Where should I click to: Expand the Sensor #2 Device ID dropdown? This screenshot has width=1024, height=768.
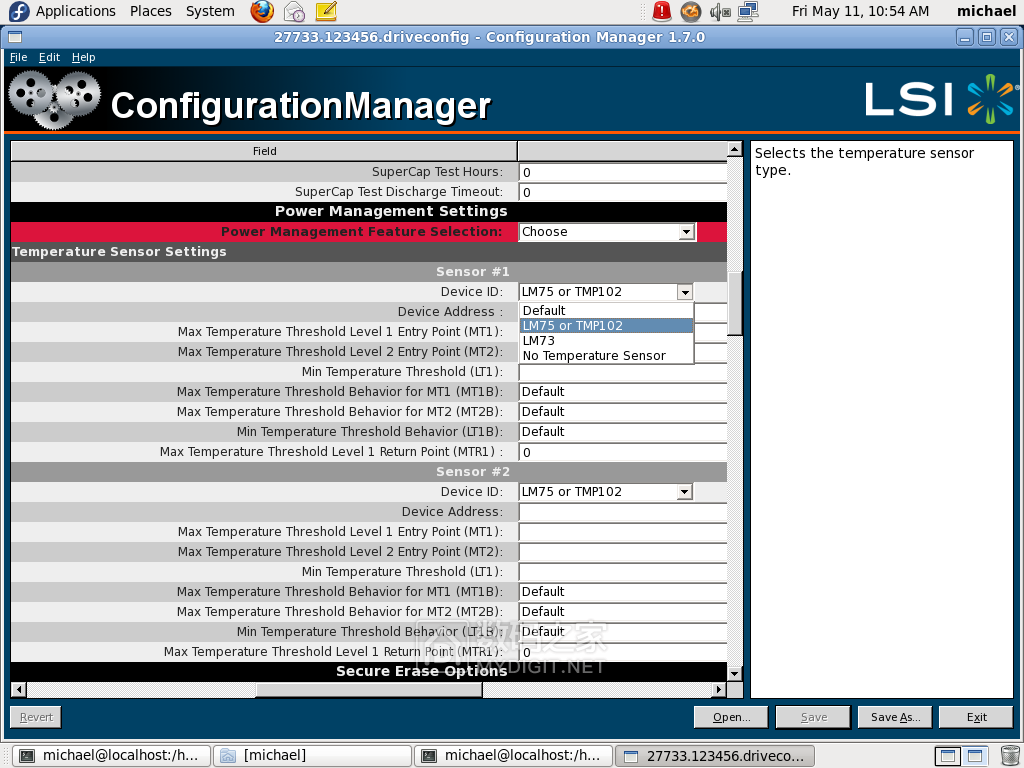coord(684,492)
